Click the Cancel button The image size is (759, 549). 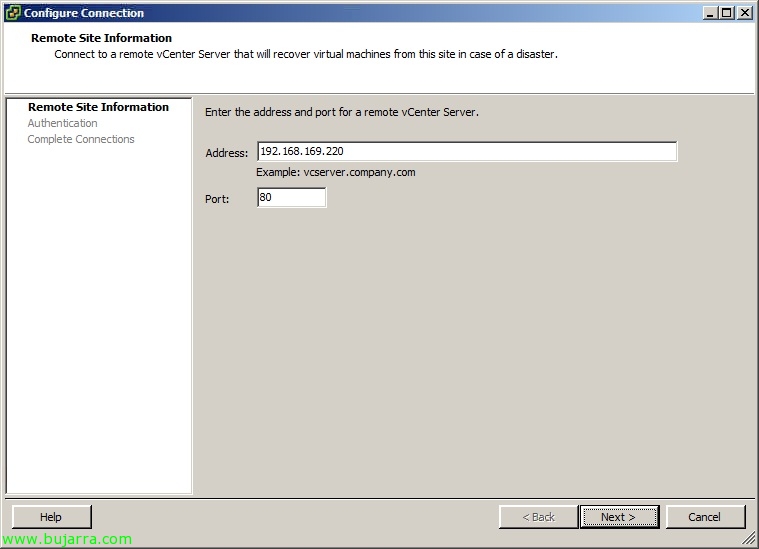705,517
